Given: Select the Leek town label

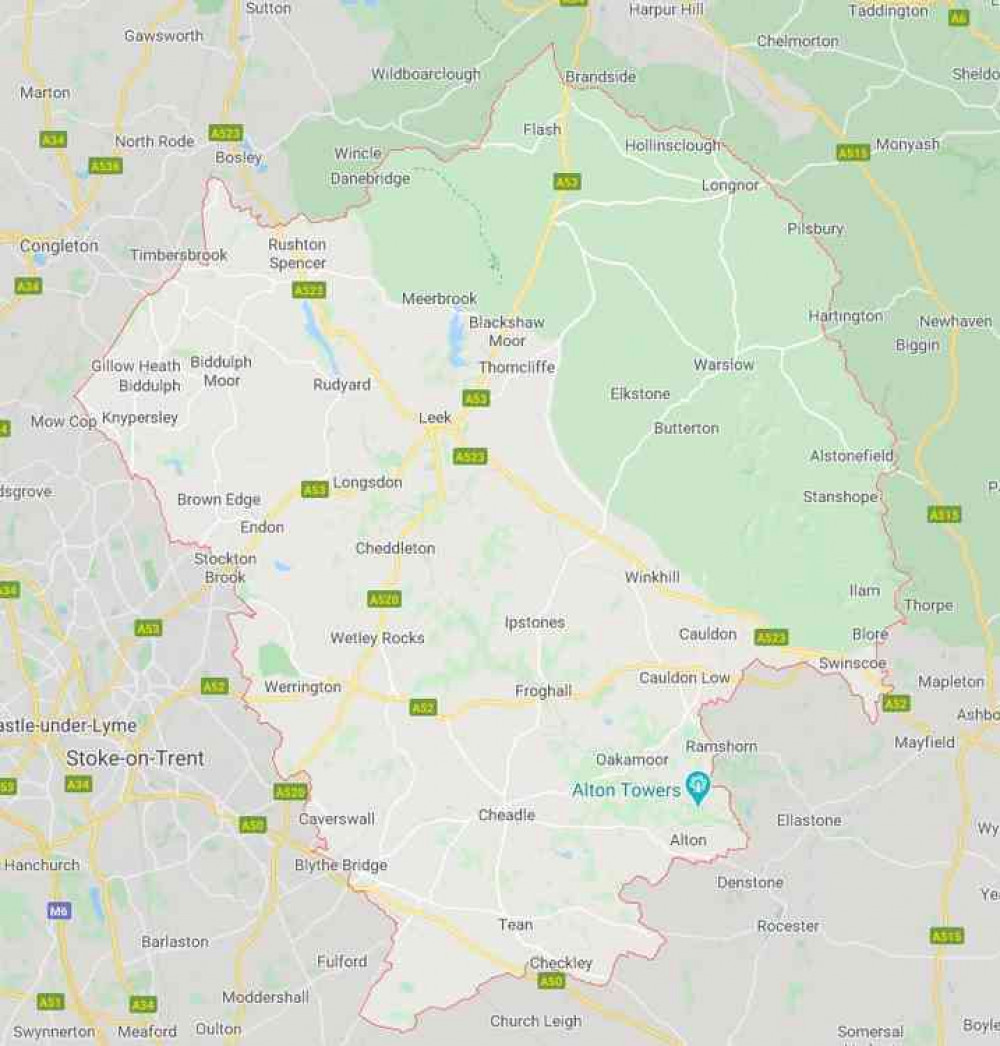Looking at the screenshot, I should [435, 418].
